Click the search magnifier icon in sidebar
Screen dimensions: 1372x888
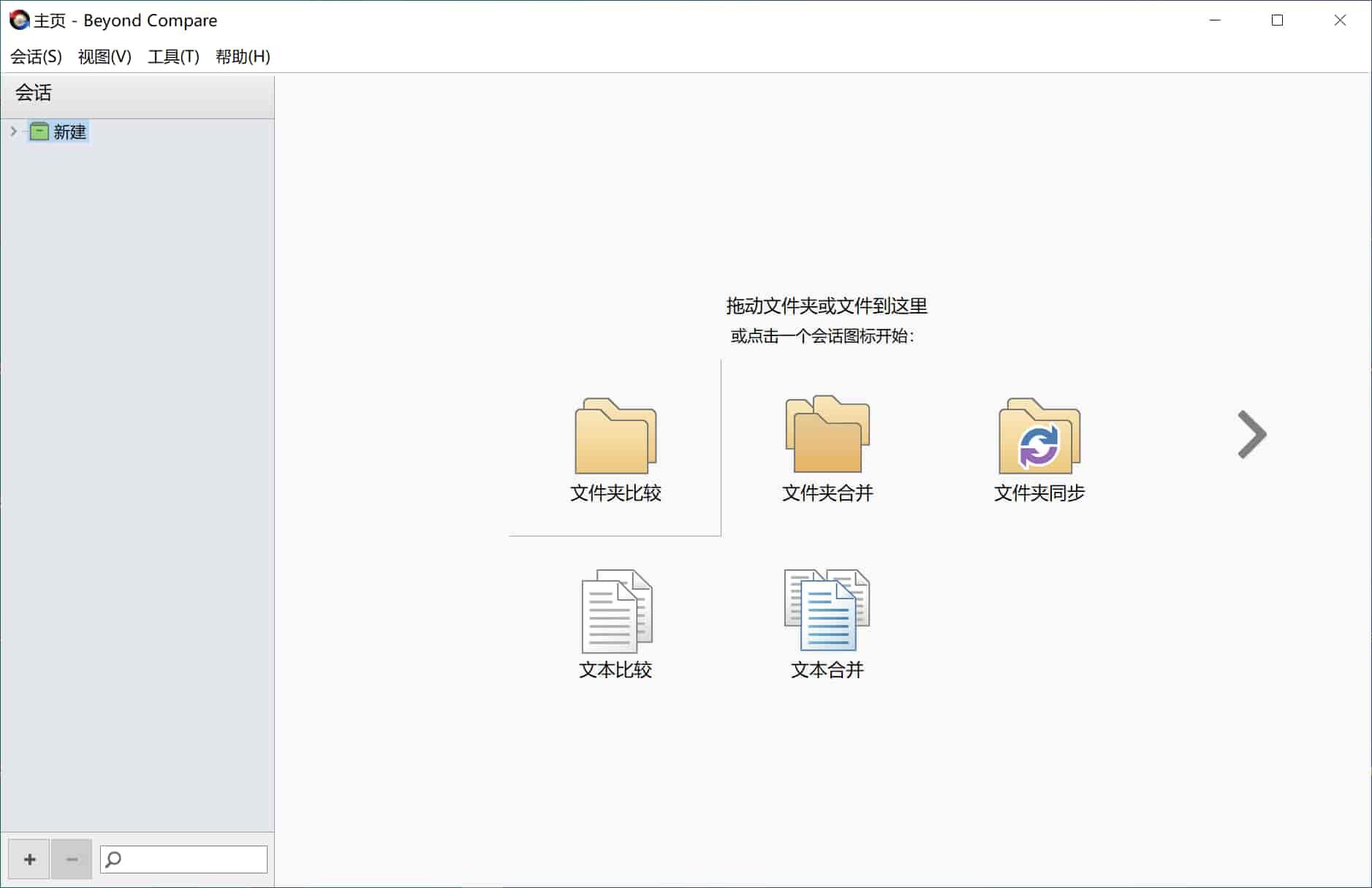tap(115, 859)
